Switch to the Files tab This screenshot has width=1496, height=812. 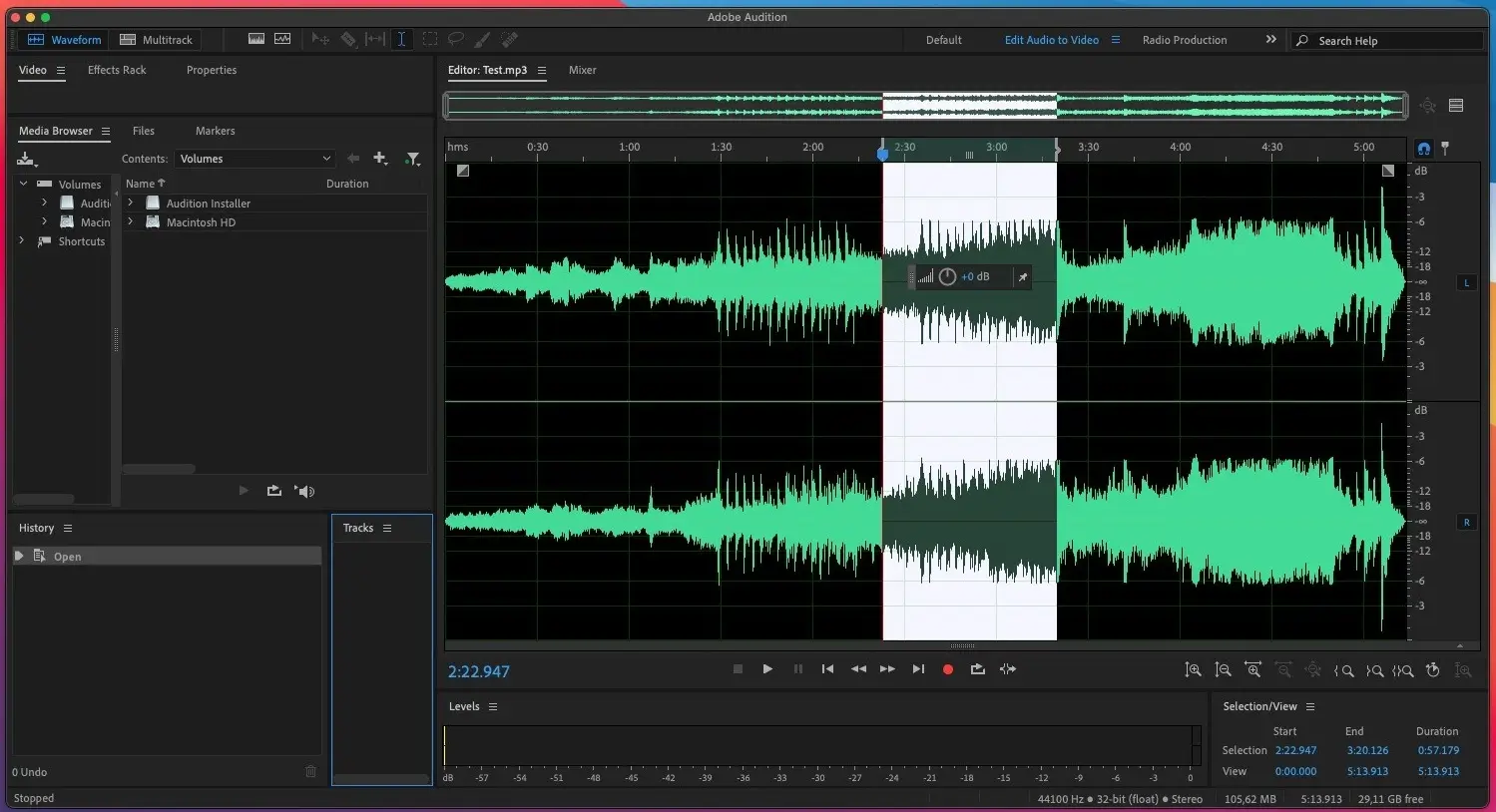coord(144,131)
